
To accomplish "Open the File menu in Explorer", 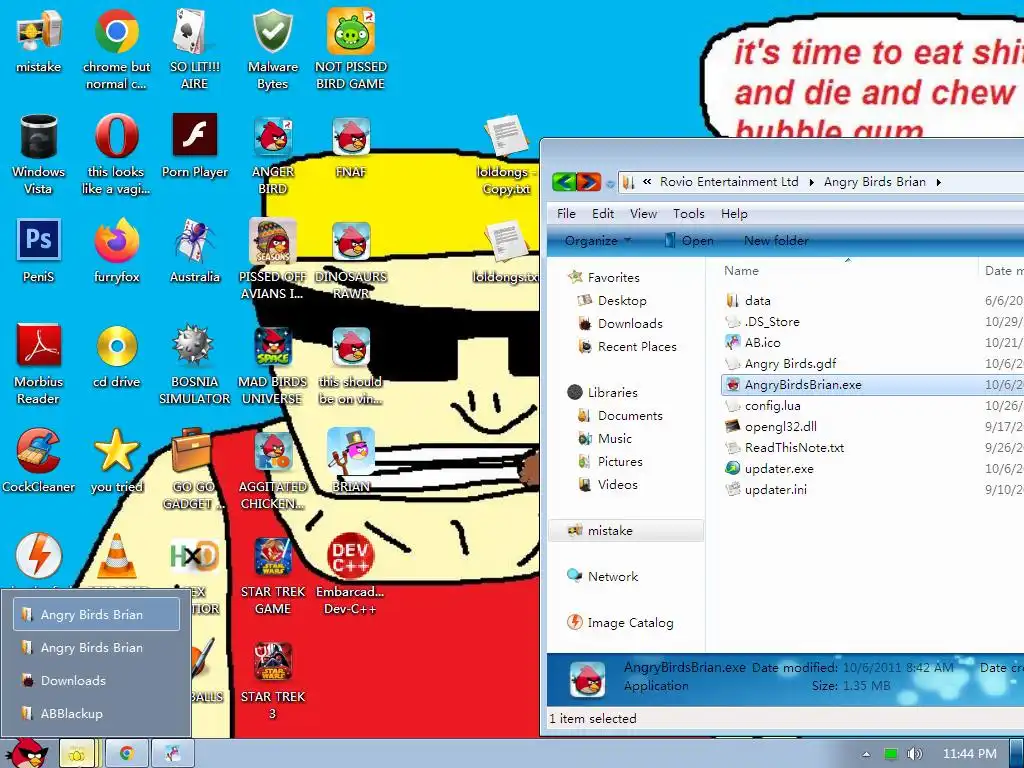I will (x=566, y=214).
